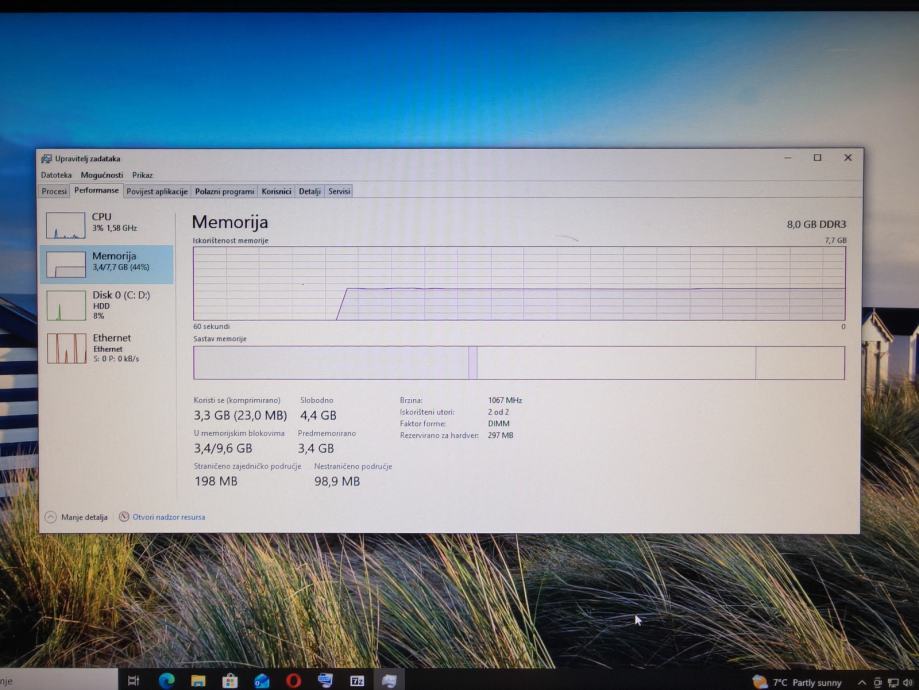Select Disk 0 (C: D:) entry
The image size is (919, 690).
click(107, 304)
